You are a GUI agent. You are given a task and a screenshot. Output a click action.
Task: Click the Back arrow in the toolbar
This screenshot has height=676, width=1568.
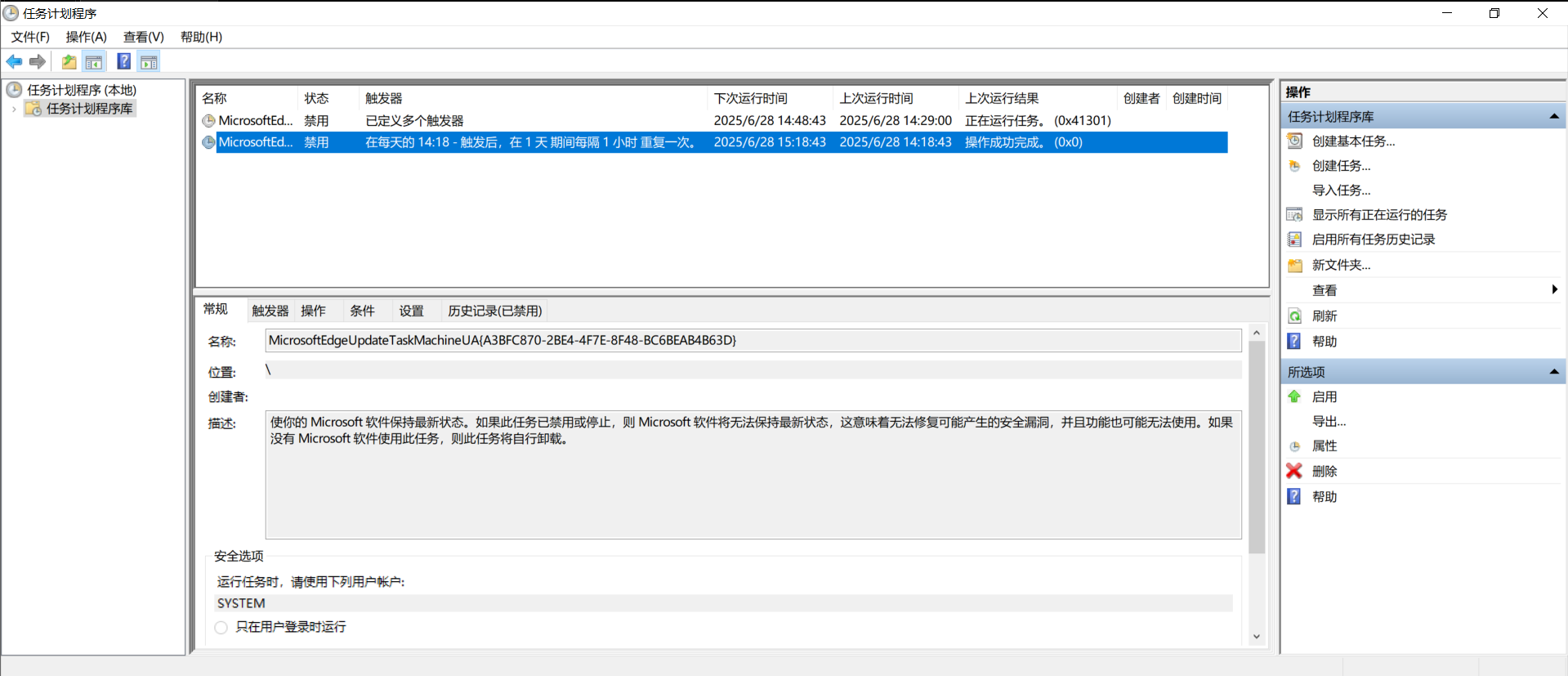15,61
